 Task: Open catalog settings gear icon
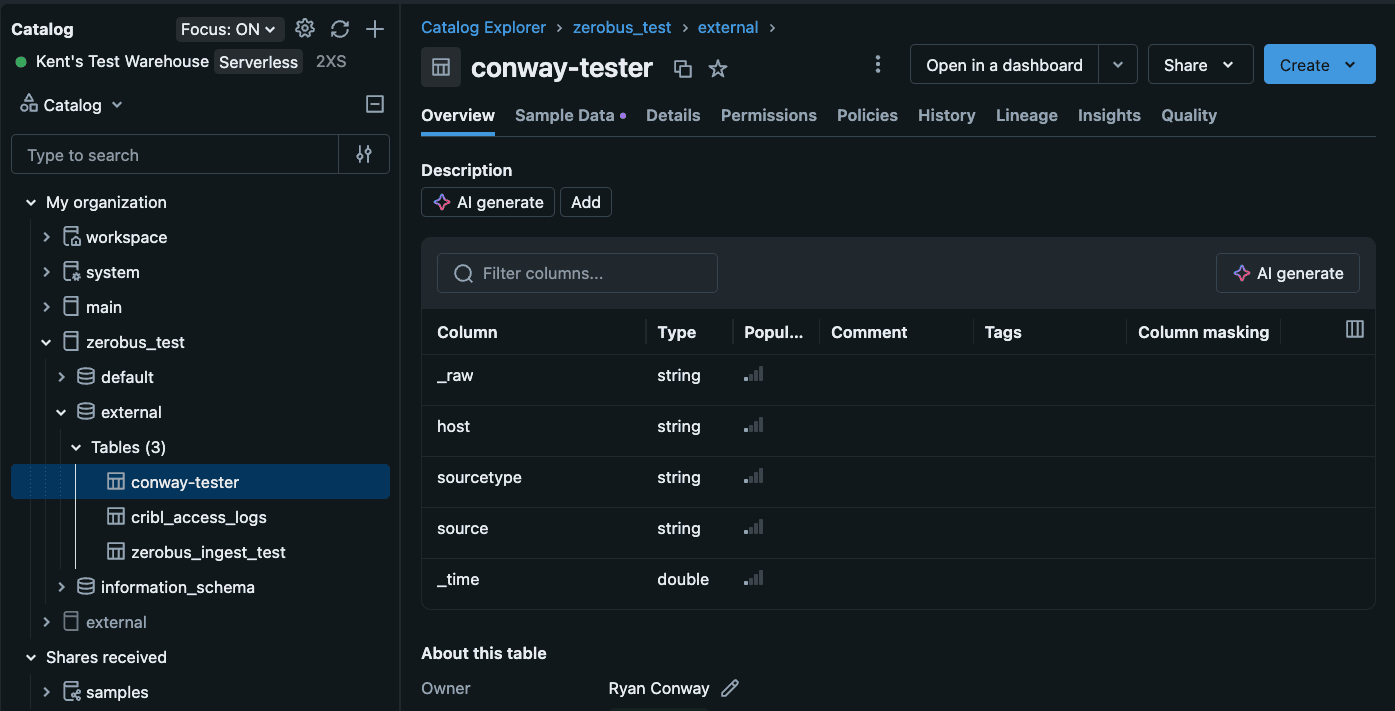[305, 29]
